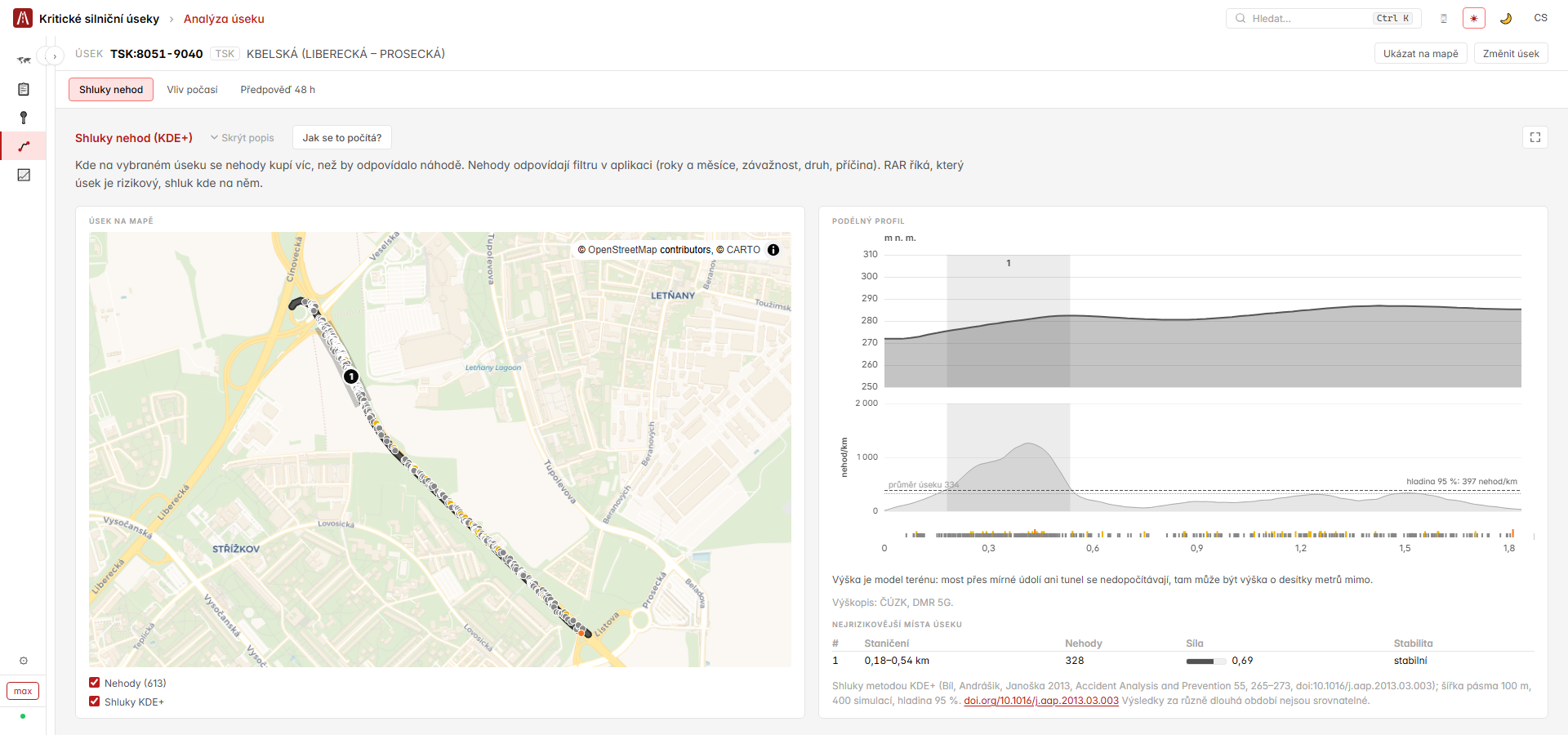Click the 'ÚSEK NA MAPĚ' panel title
This screenshot has height=735, width=1568.
click(121, 221)
